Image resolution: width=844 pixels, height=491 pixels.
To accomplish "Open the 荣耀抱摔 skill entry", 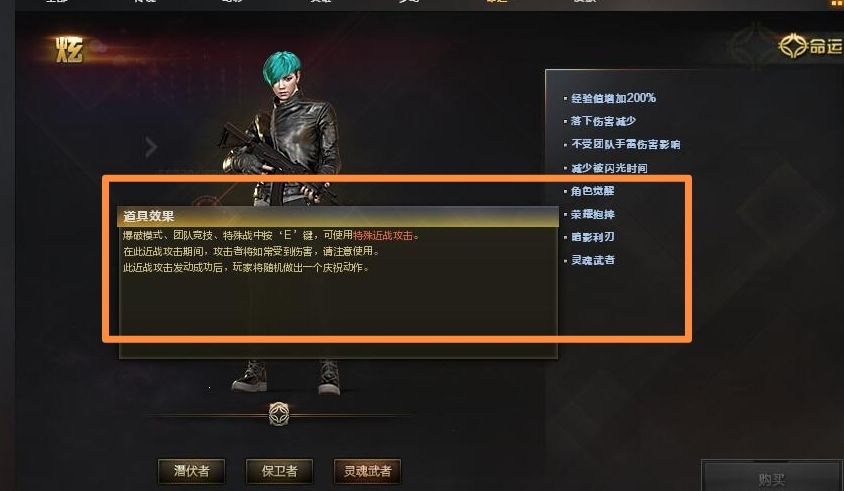I will pyautogui.click(x=592, y=214).
